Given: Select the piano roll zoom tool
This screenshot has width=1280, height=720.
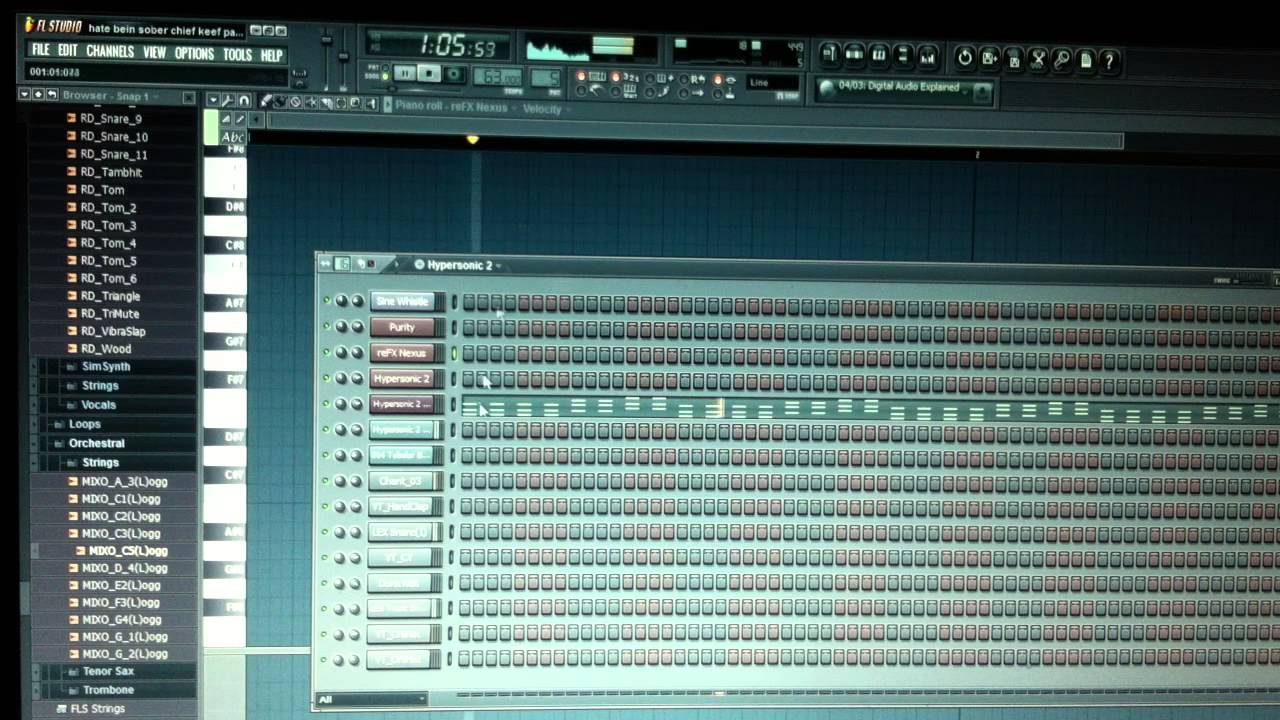Looking at the screenshot, I should pos(356,103).
